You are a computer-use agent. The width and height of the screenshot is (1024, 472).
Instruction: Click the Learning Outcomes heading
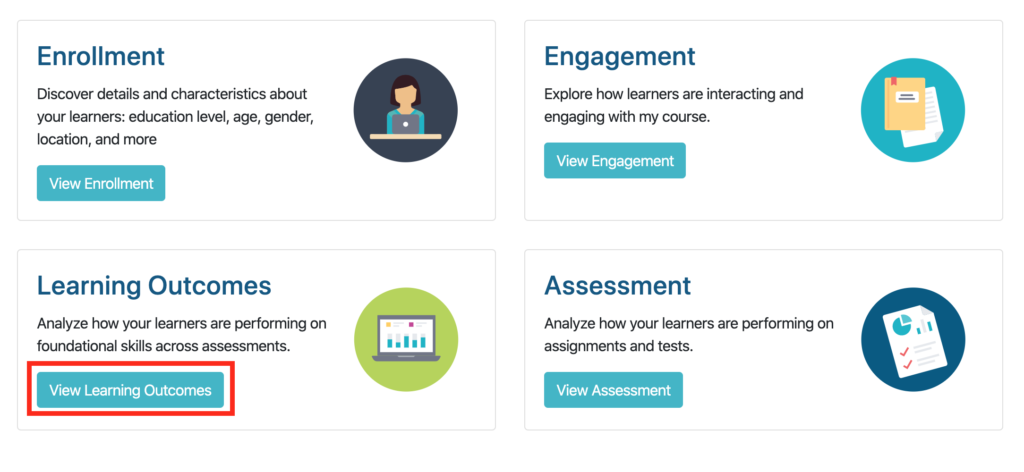pos(154,286)
